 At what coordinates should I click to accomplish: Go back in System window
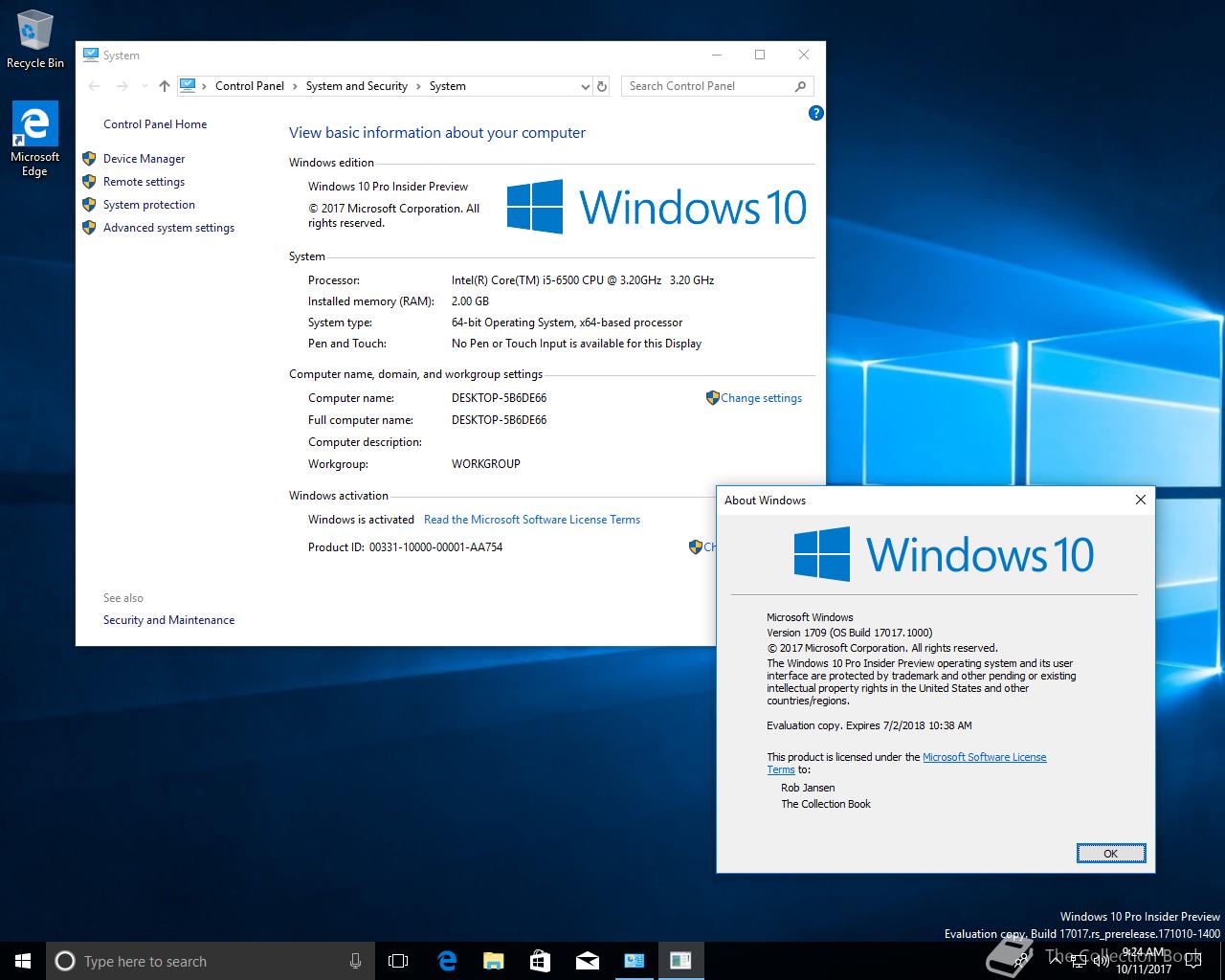[94, 86]
